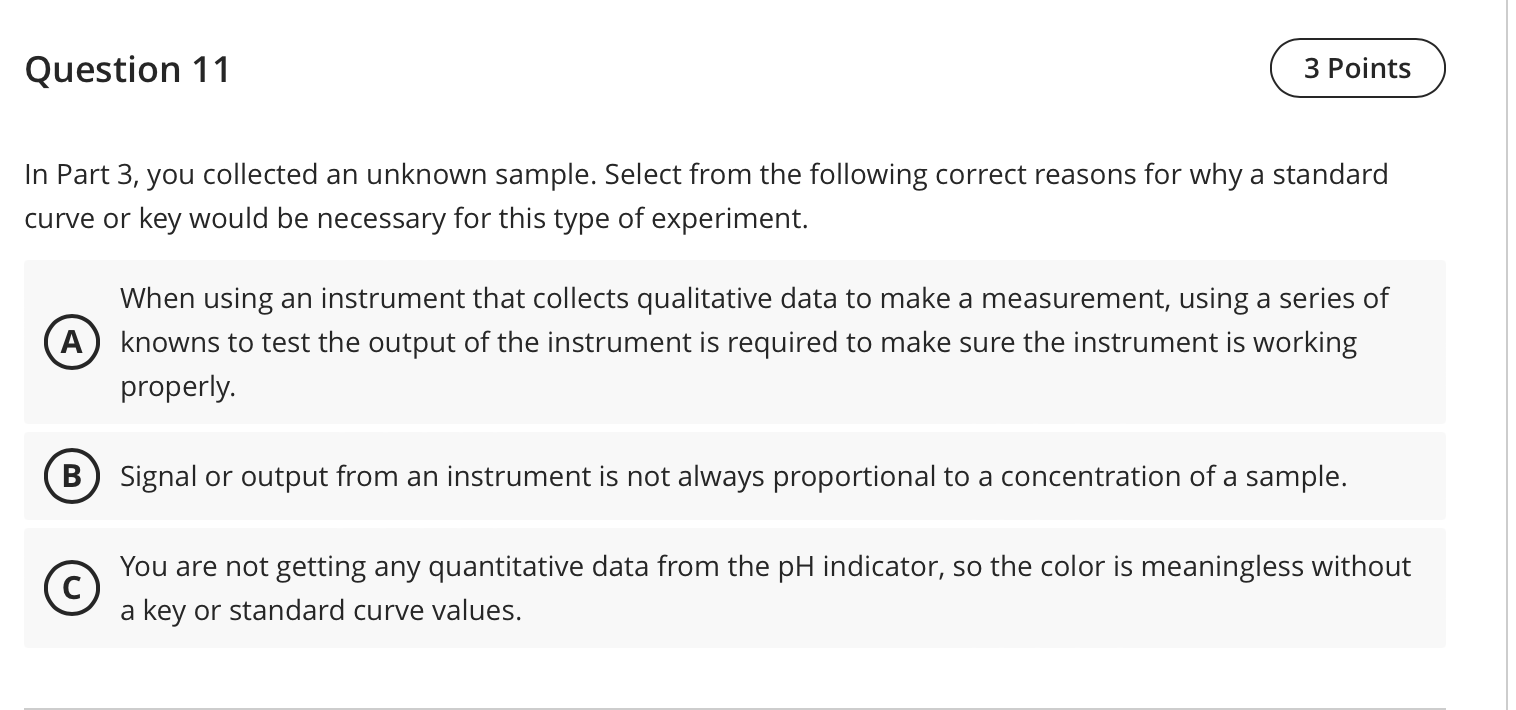The image size is (1516, 710).
Task: Click the word 'properly' in option A
Action: coord(177,386)
